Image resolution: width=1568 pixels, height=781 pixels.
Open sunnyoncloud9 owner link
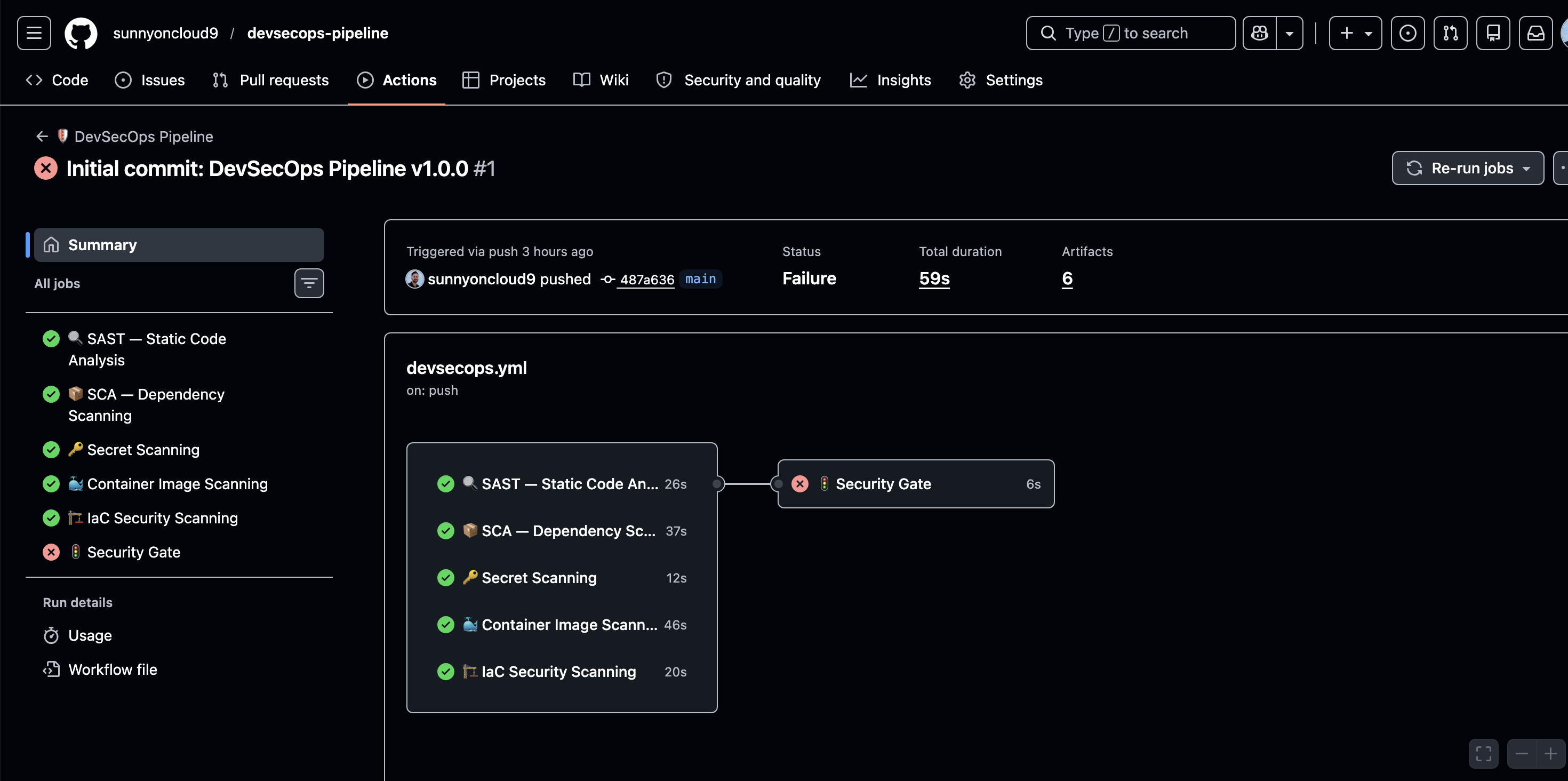coord(165,33)
